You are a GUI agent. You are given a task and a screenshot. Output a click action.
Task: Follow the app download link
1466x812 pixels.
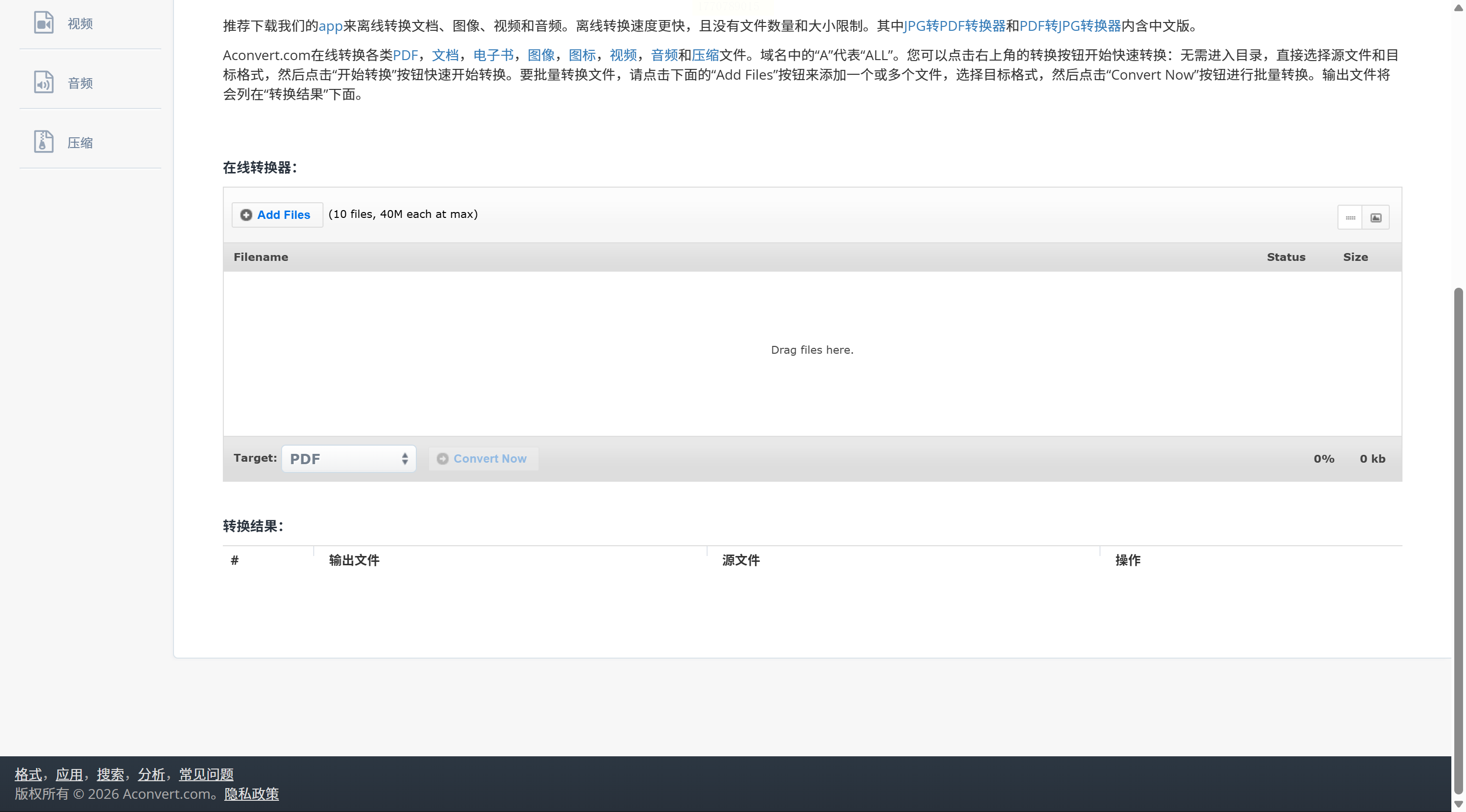tap(330, 25)
